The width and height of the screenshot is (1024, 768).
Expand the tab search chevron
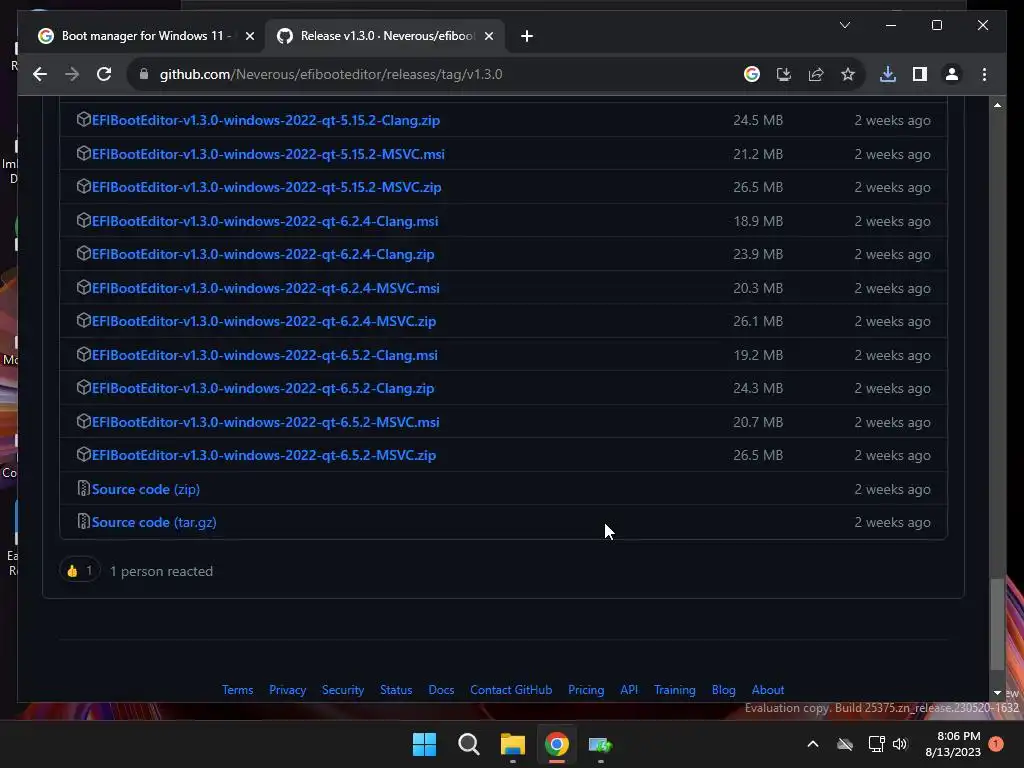pyautogui.click(x=844, y=25)
